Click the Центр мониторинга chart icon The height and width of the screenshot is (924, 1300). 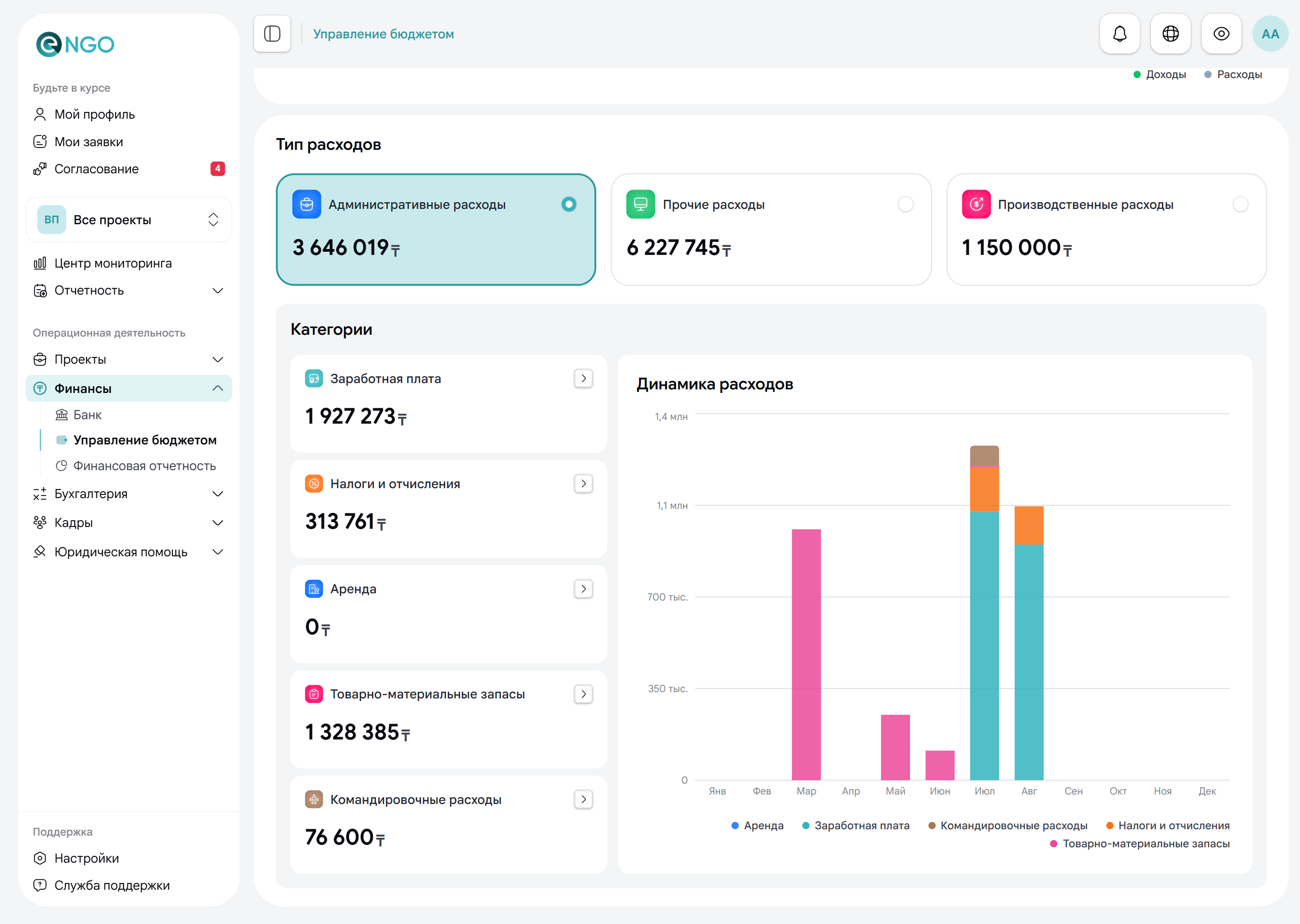click(40, 263)
